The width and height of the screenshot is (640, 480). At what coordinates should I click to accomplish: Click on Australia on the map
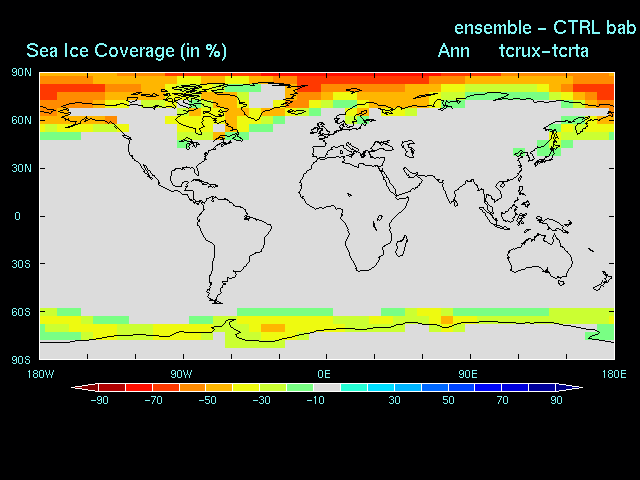[539, 255]
